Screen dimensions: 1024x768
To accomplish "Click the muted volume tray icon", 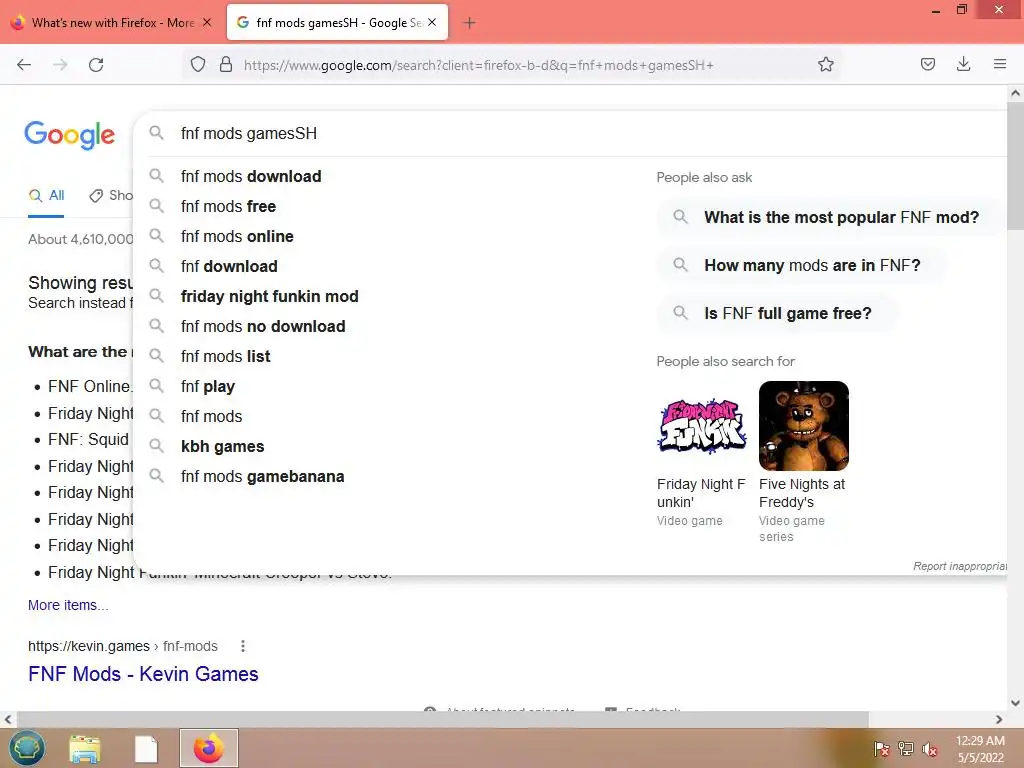I will coord(929,748).
